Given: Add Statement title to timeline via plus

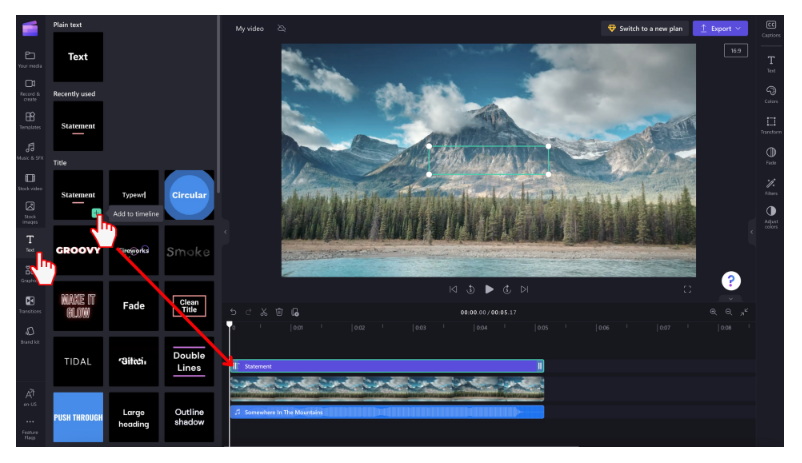Looking at the screenshot, I should [96, 213].
